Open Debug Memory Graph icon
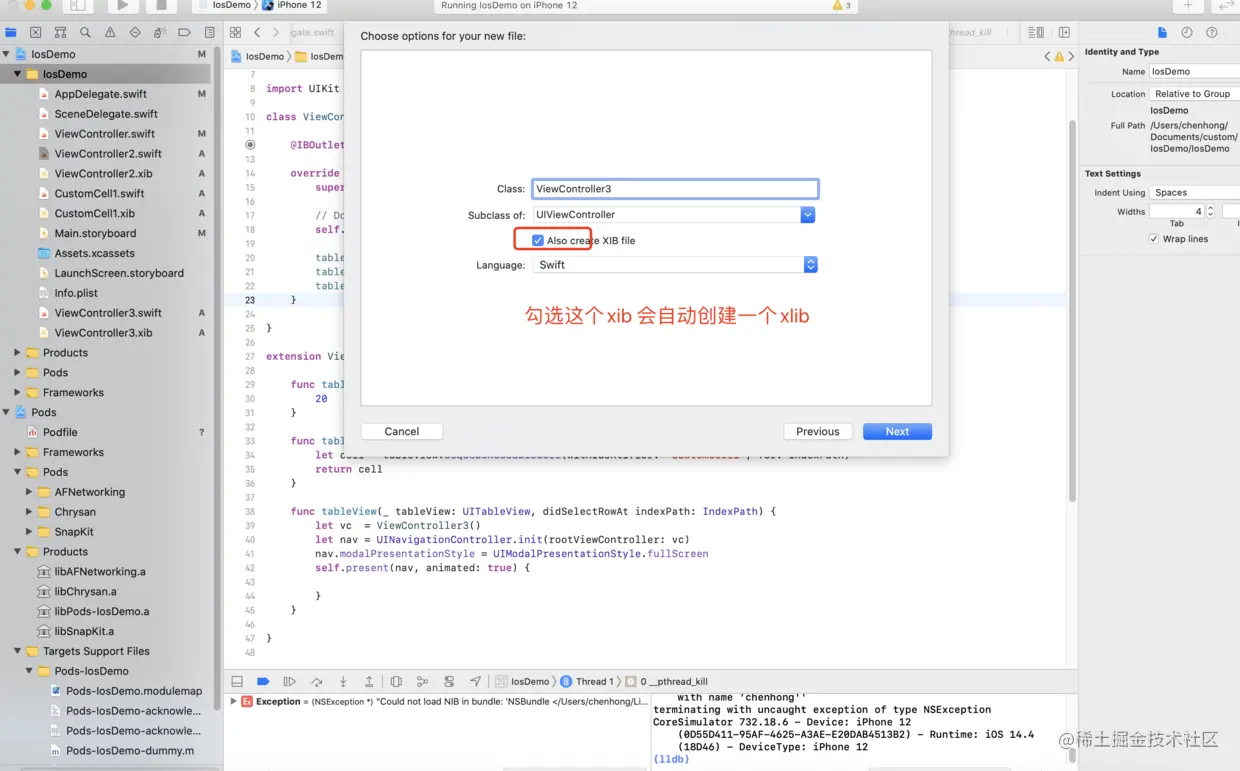 pyautogui.click(x=422, y=681)
